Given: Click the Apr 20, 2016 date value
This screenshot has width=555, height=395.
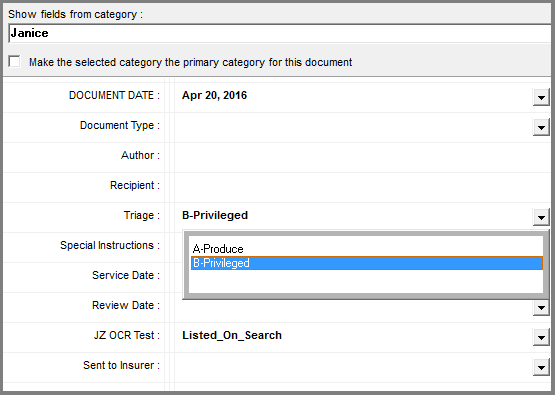Looking at the screenshot, I should tap(214, 96).
